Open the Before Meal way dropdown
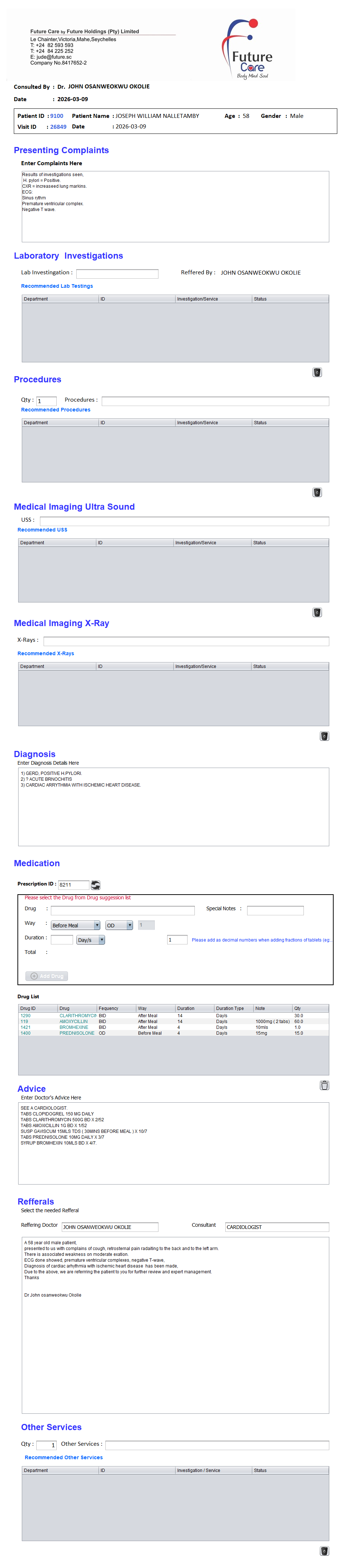Image resolution: width=338 pixels, height=1568 pixels. coord(76,925)
